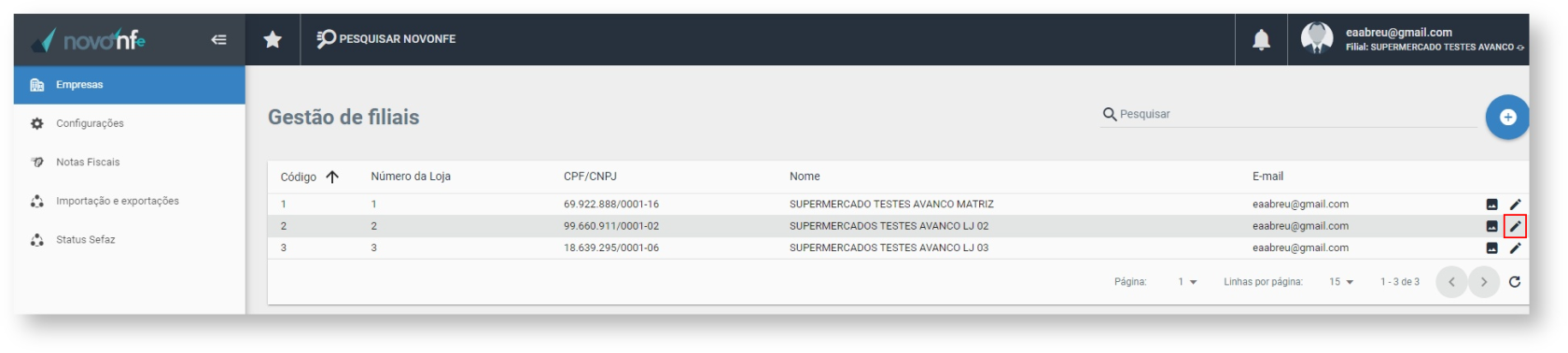Click the Pesquisar NovoNFe search button
Image resolution: width=1568 pixels, height=353 pixels.
(386, 39)
